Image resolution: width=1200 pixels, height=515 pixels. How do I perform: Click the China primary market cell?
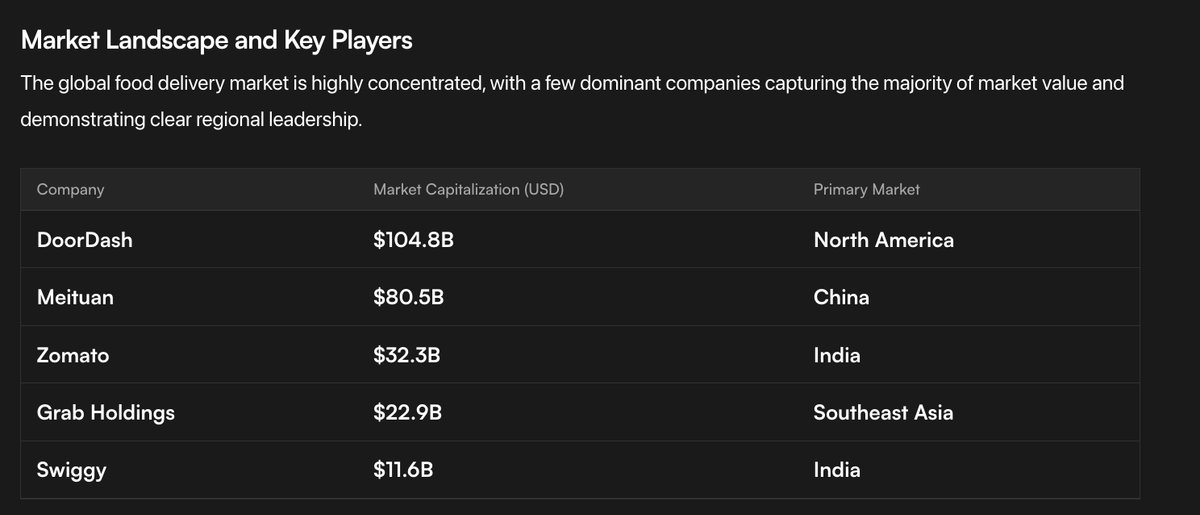(x=841, y=297)
